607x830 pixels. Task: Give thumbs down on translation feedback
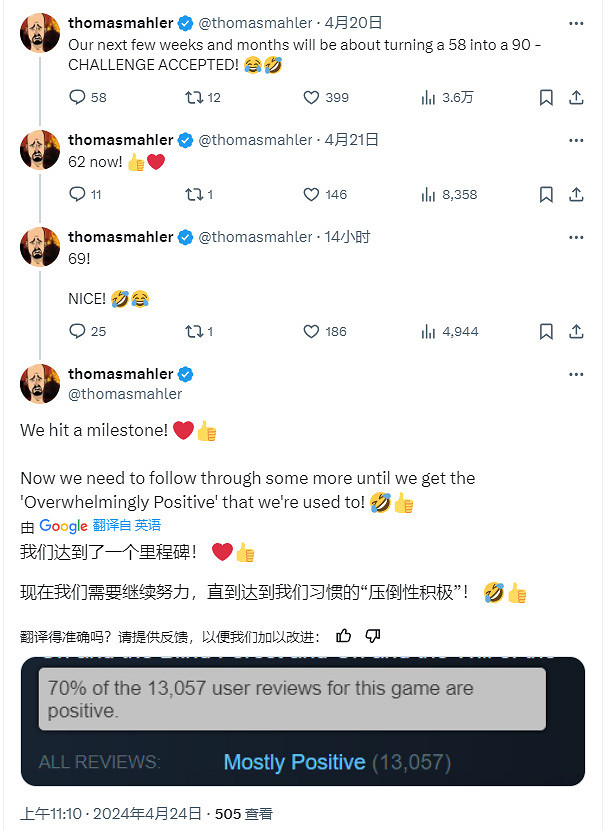click(x=372, y=635)
